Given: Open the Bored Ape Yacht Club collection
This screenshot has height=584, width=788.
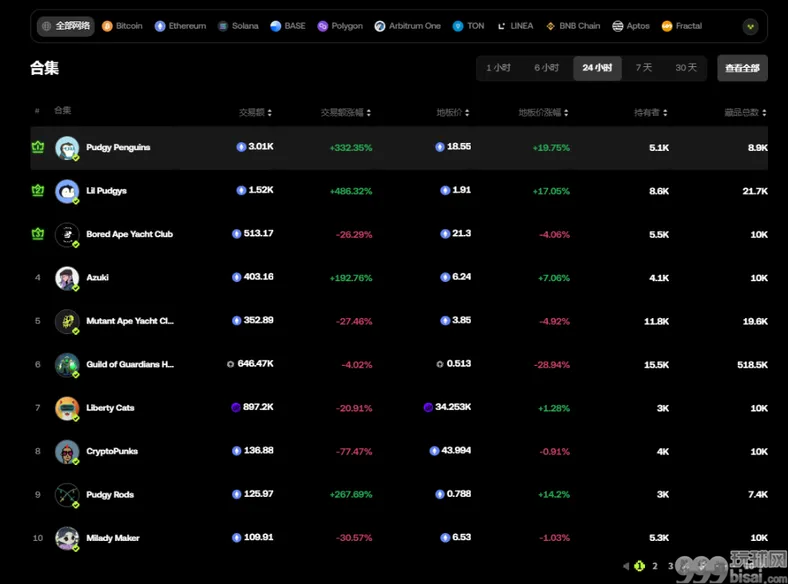Looking at the screenshot, I should [x=129, y=234].
